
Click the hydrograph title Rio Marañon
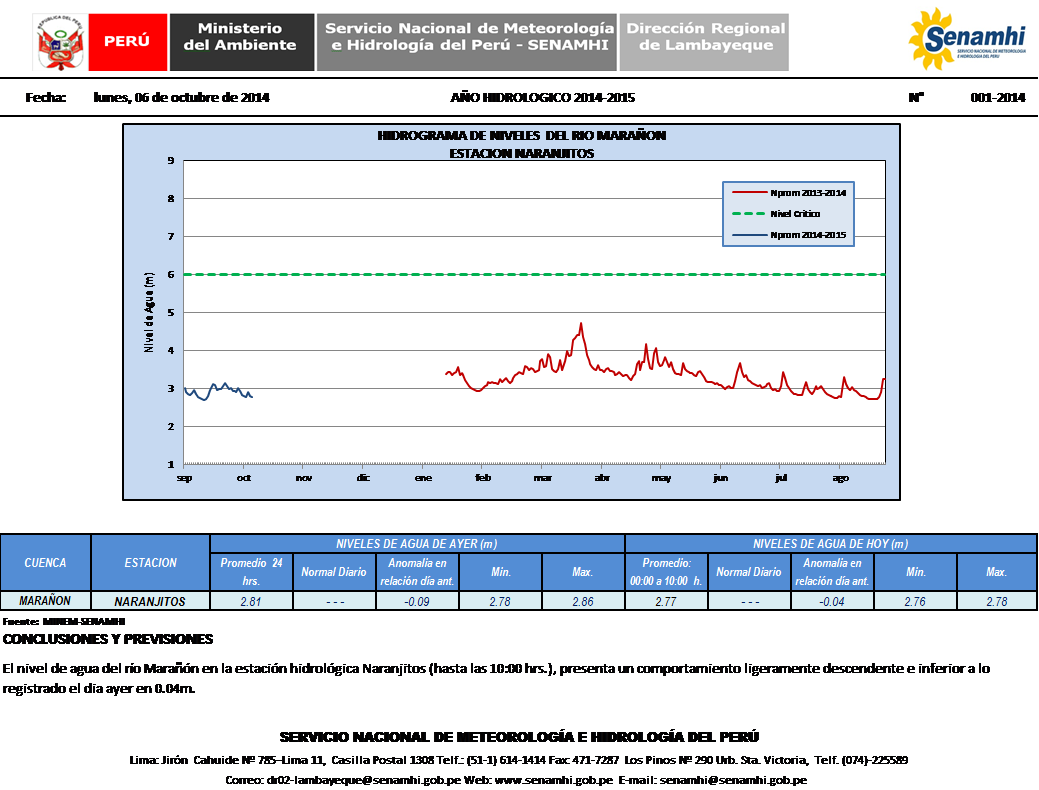pos(521,135)
